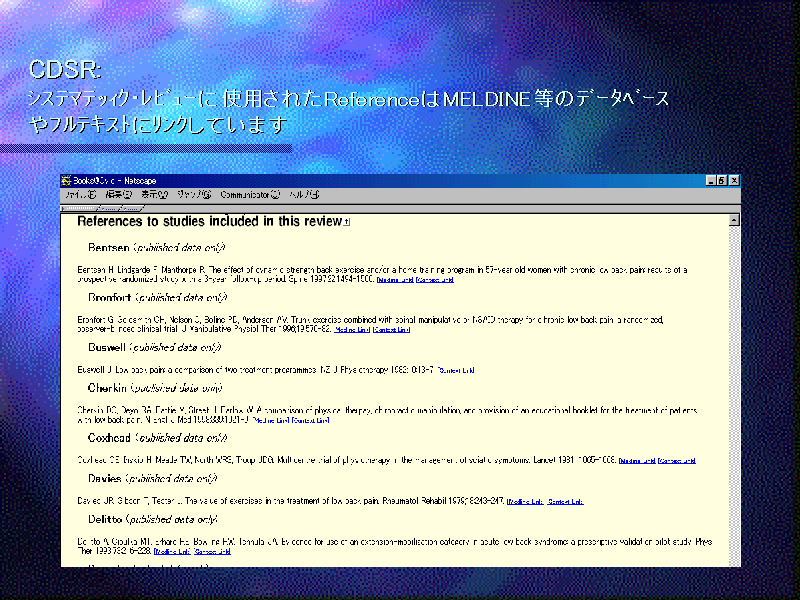Click the vertical scrollbar track
The height and width of the screenshot is (600, 800).
point(735,400)
